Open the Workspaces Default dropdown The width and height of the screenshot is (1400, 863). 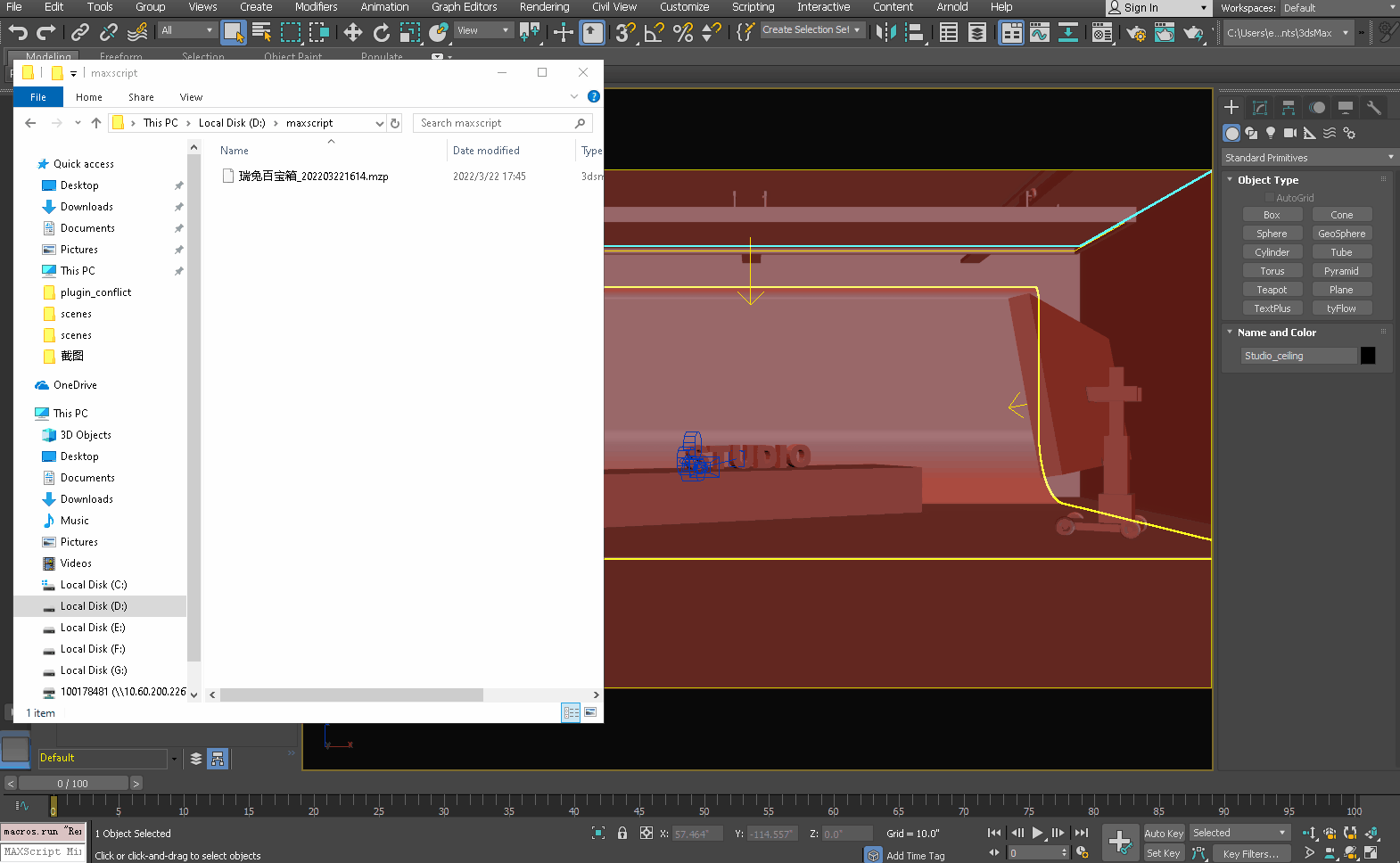tap(1338, 8)
